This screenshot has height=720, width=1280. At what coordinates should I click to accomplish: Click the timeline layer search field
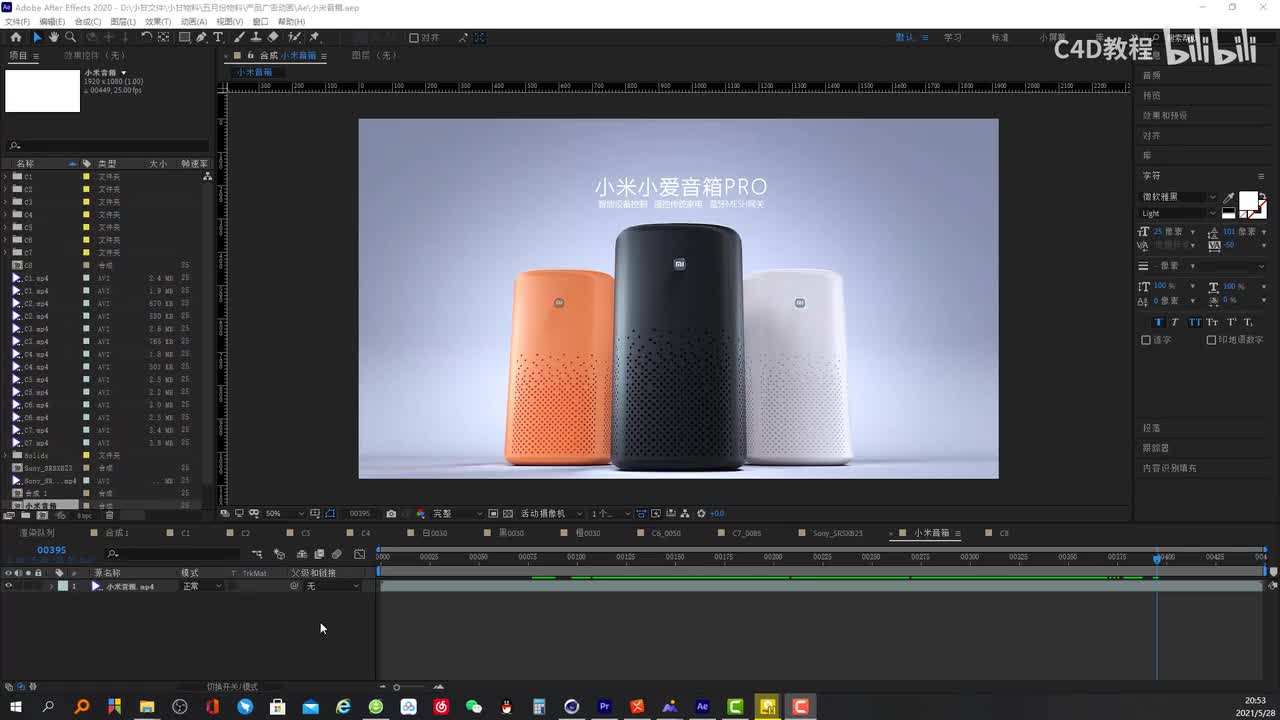tap(172, 554)
